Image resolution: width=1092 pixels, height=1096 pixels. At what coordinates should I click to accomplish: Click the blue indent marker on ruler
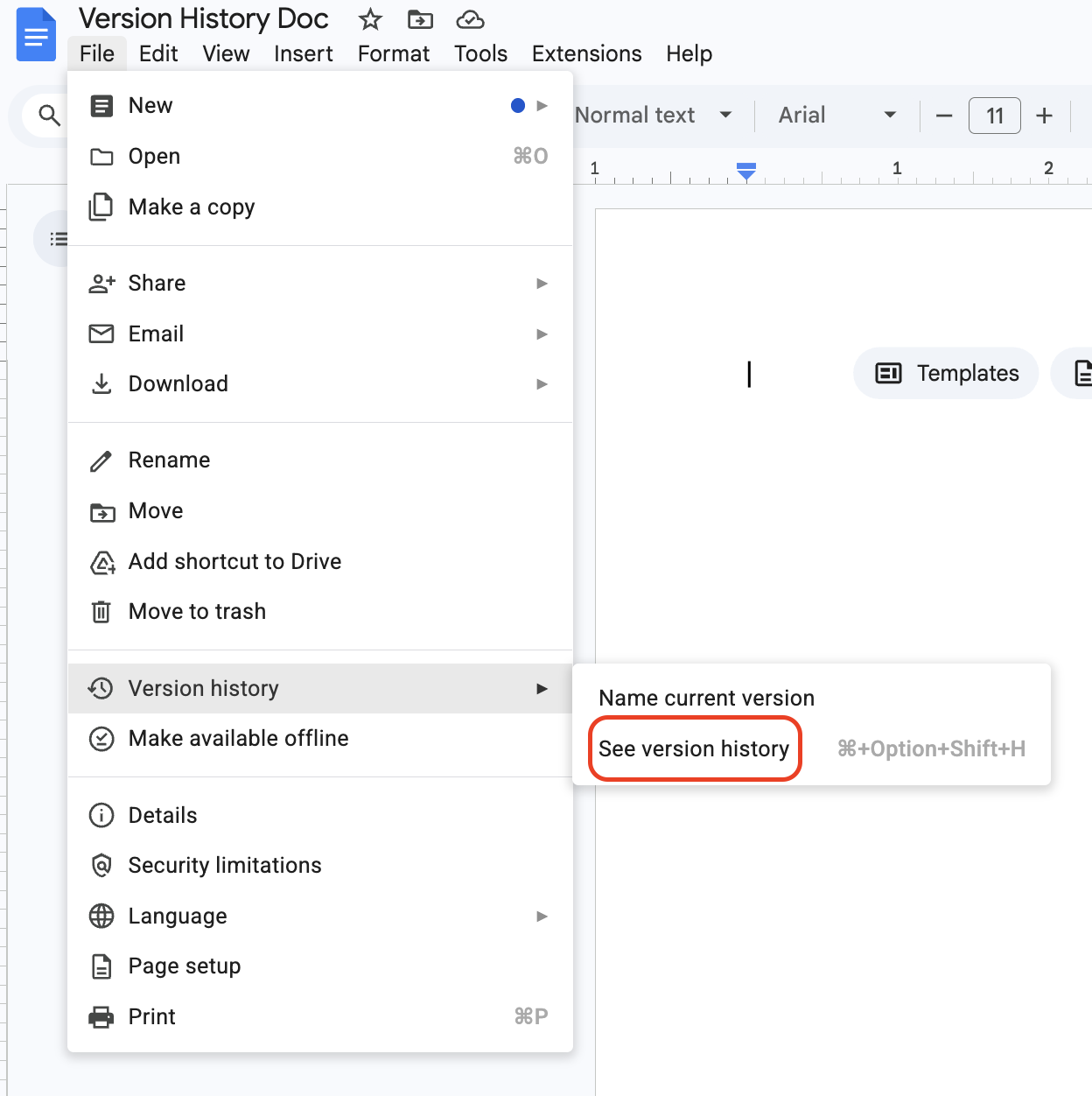746,172
